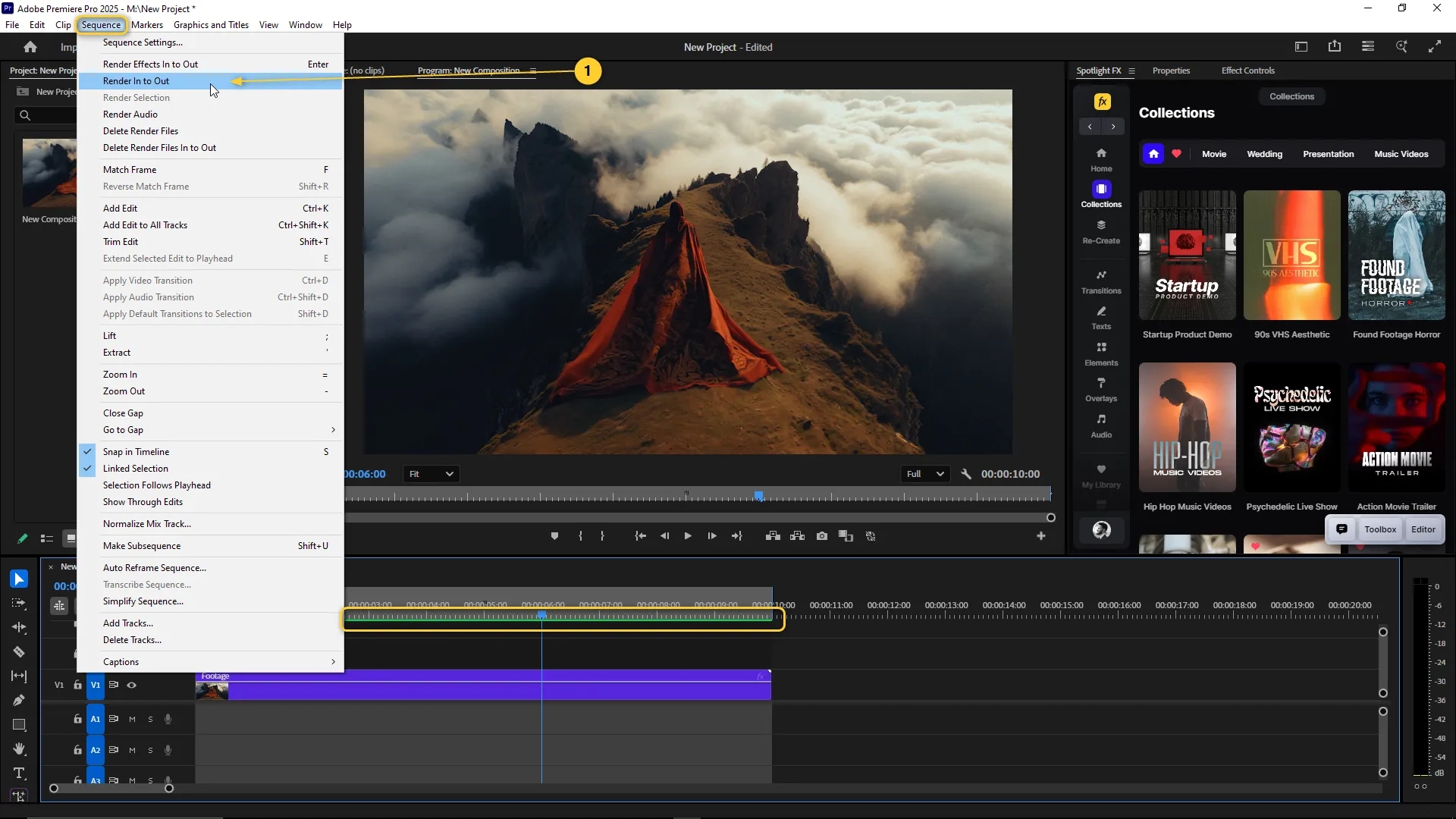The height and width of the screenshot is (819, 1456).
Task: Step back one frame
Action: 664,536
